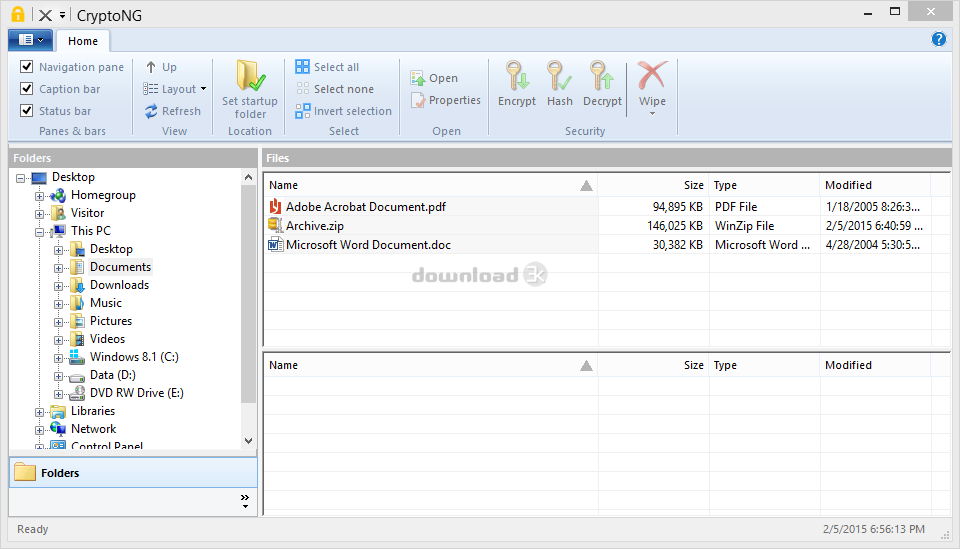
Task: Expand the Pictures folder node
Action: [x=59, y=322]
